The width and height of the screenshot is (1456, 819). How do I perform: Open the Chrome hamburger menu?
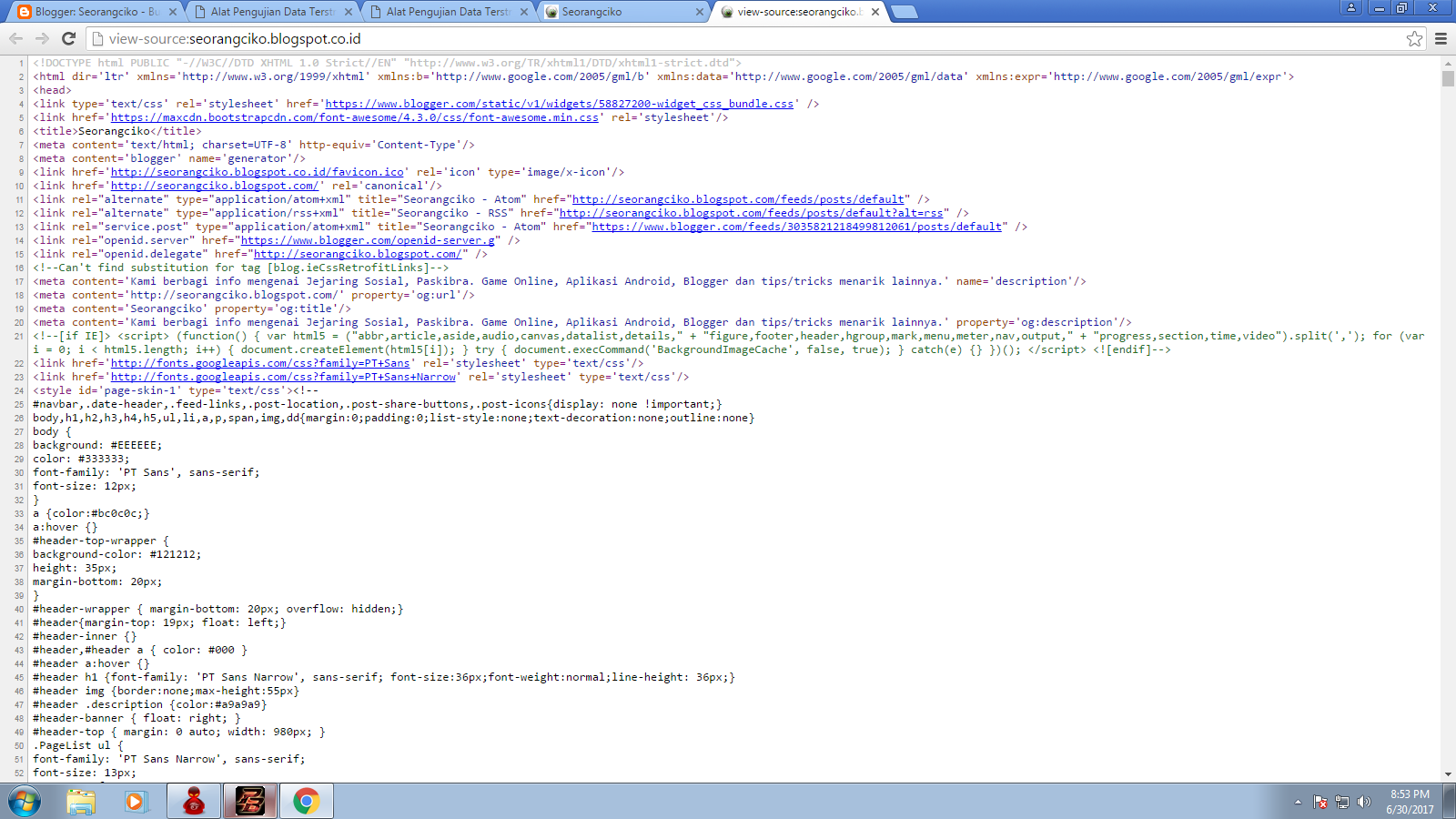coord(1441,38)
